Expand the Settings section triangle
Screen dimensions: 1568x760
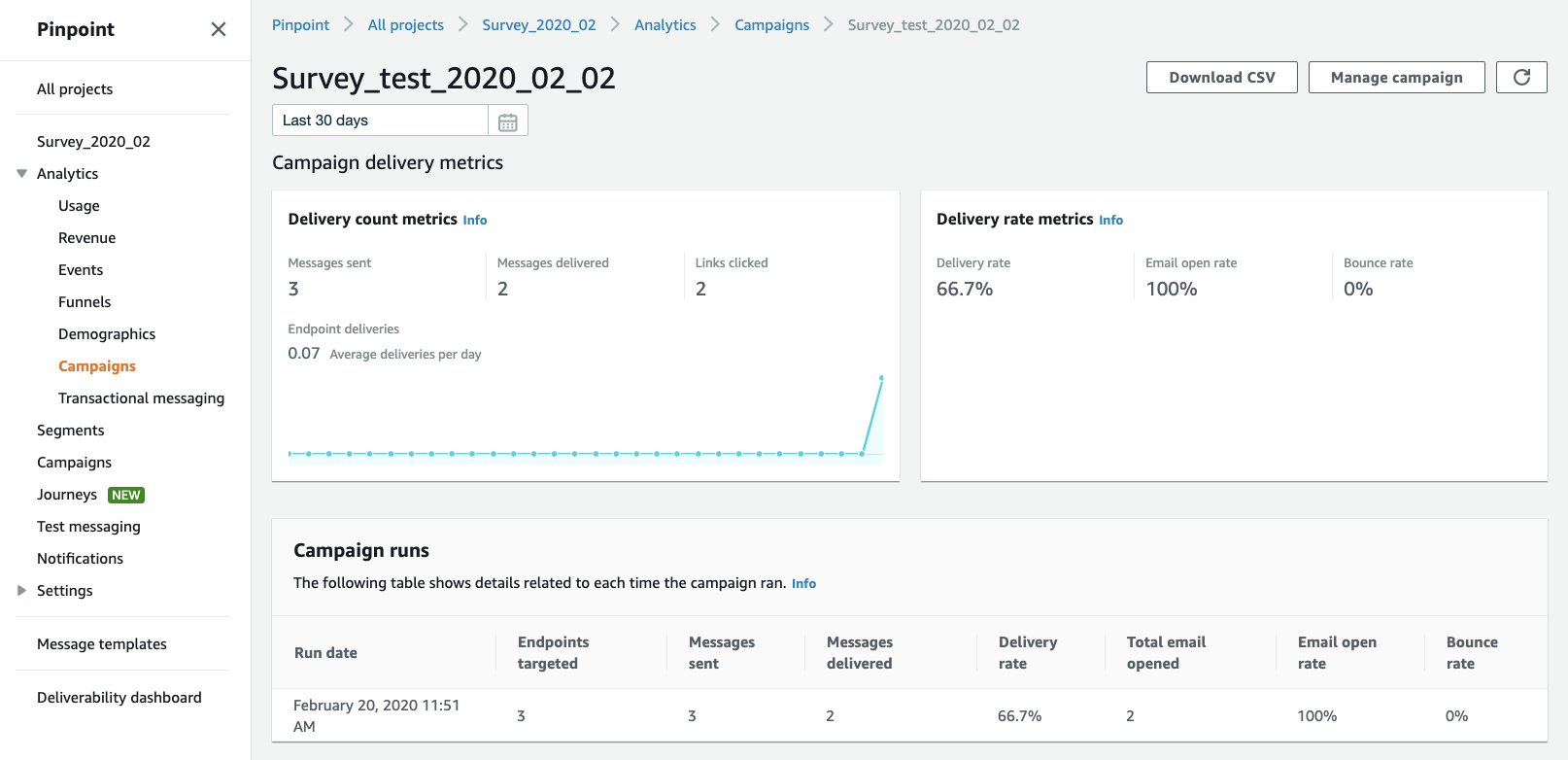coord(21,591)
